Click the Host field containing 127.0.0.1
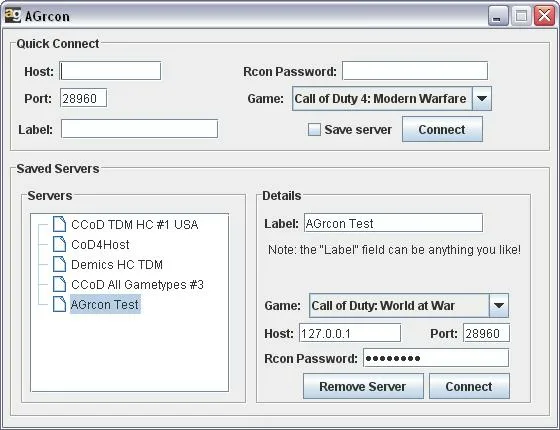Viewport: 560px width, 430px height. click(350, 333)
